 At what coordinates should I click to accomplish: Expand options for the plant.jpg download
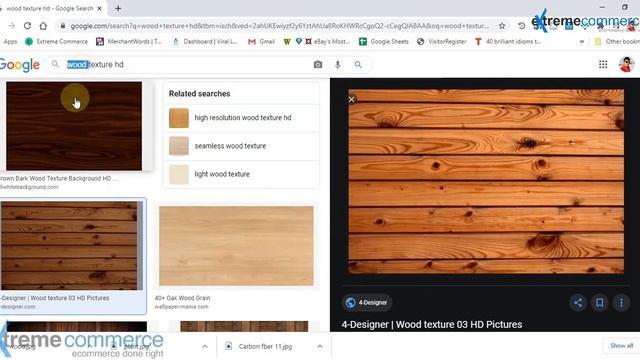tap(205, 346)
